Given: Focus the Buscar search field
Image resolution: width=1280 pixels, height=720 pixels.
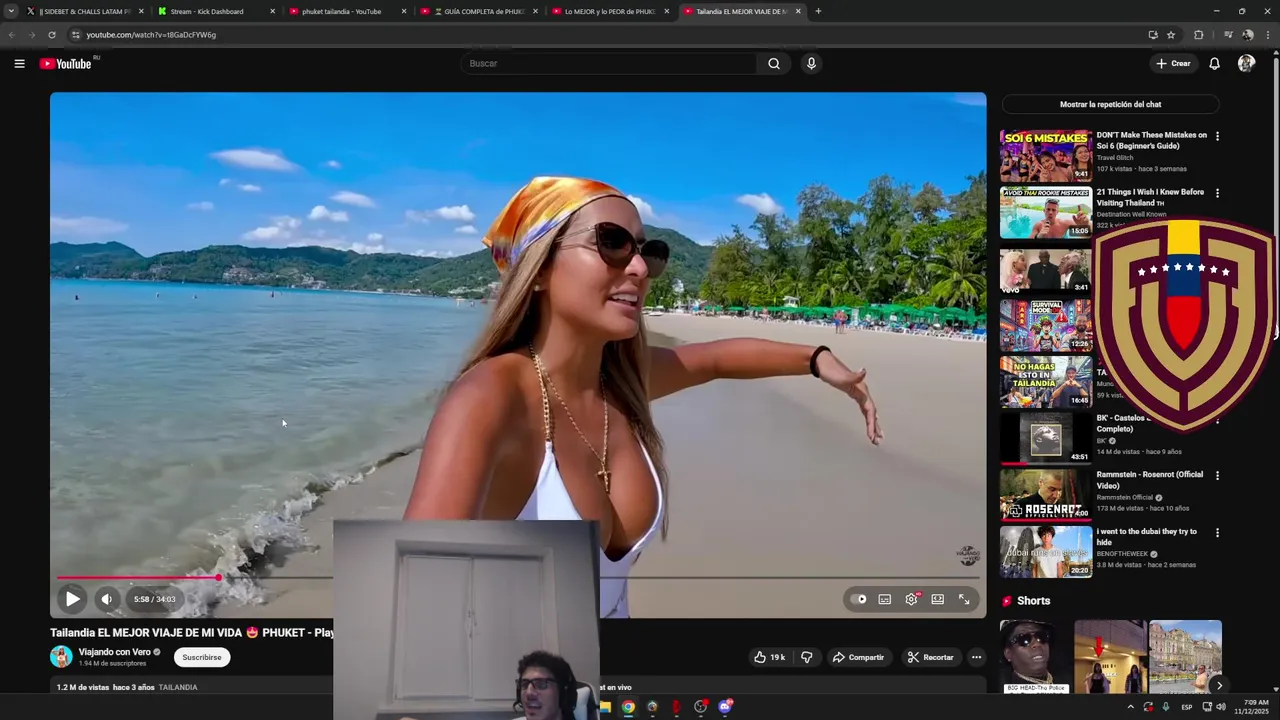Looking at the screenshot, I should click(609, 63).
